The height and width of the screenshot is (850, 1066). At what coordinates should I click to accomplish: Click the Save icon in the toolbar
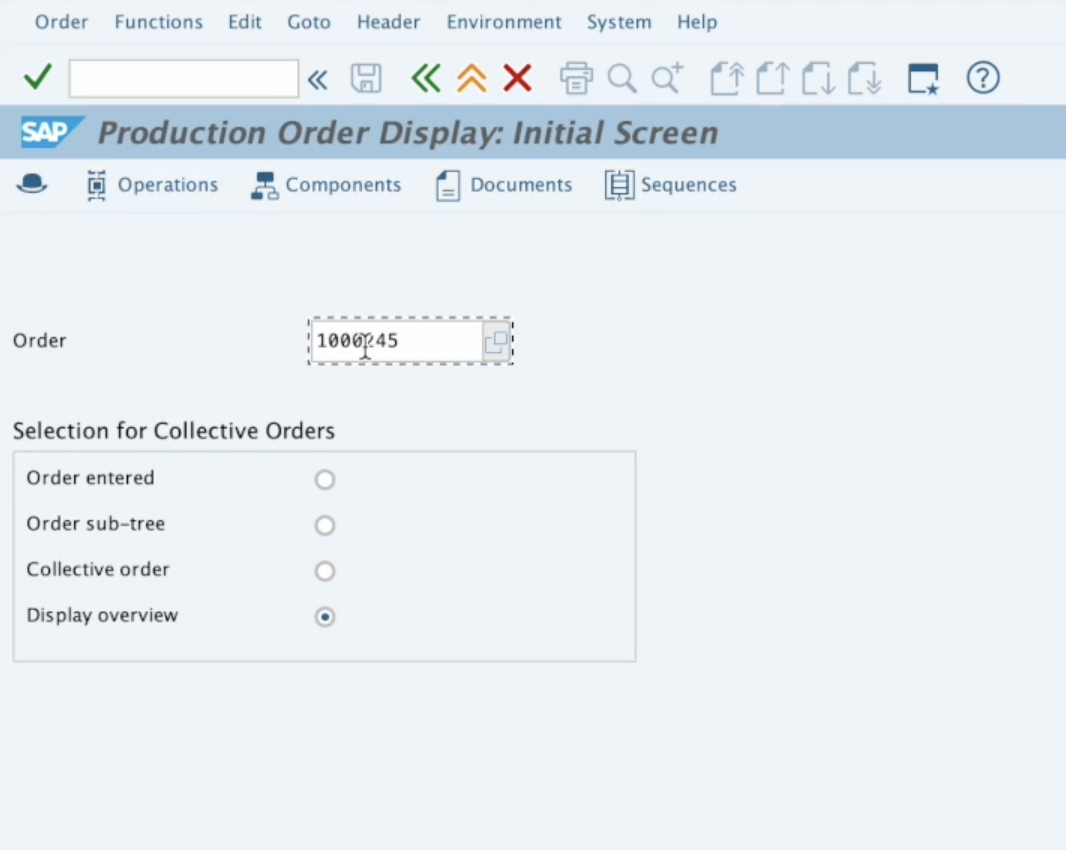(366, 78)
